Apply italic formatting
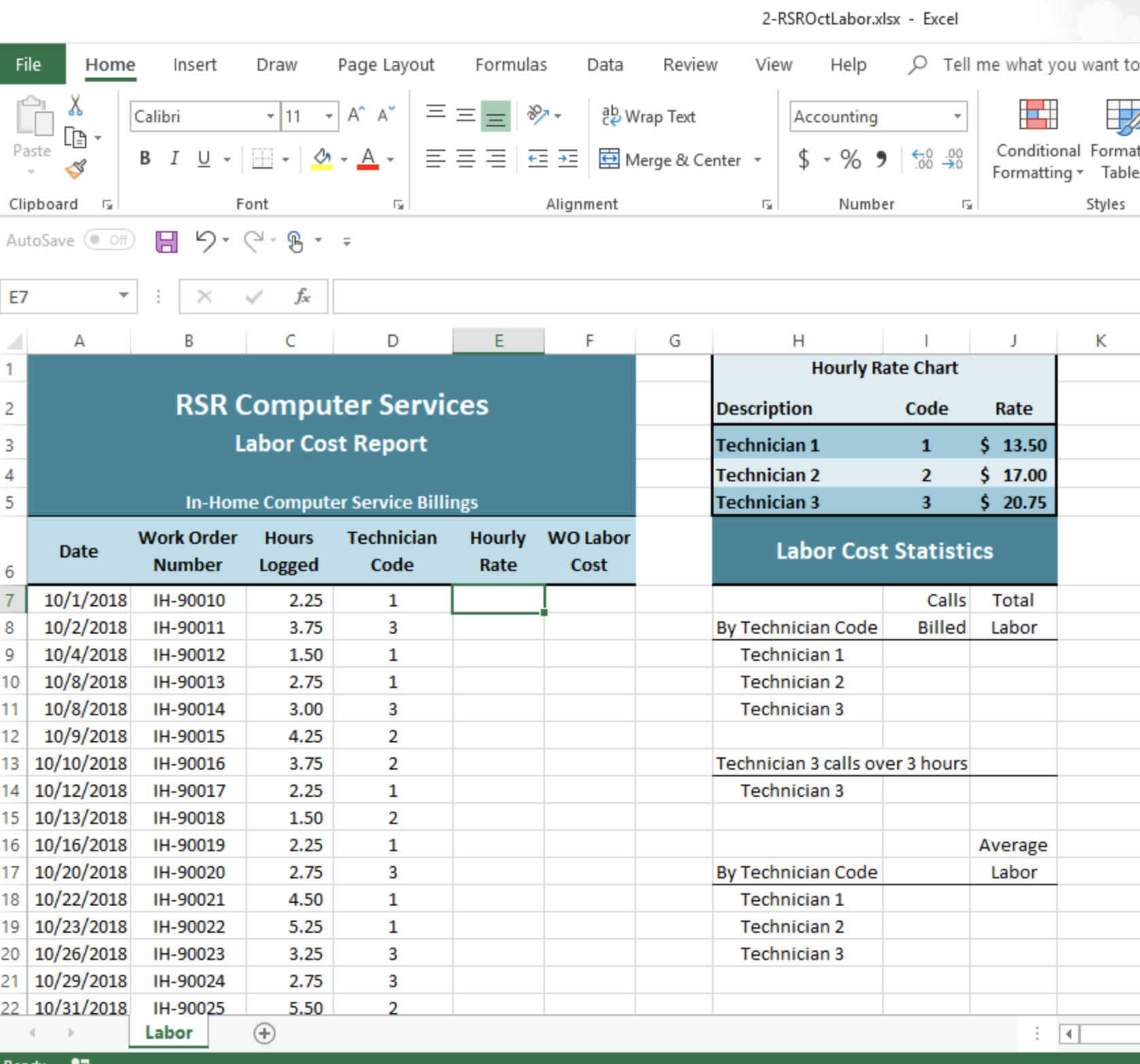 click(174, 158)
